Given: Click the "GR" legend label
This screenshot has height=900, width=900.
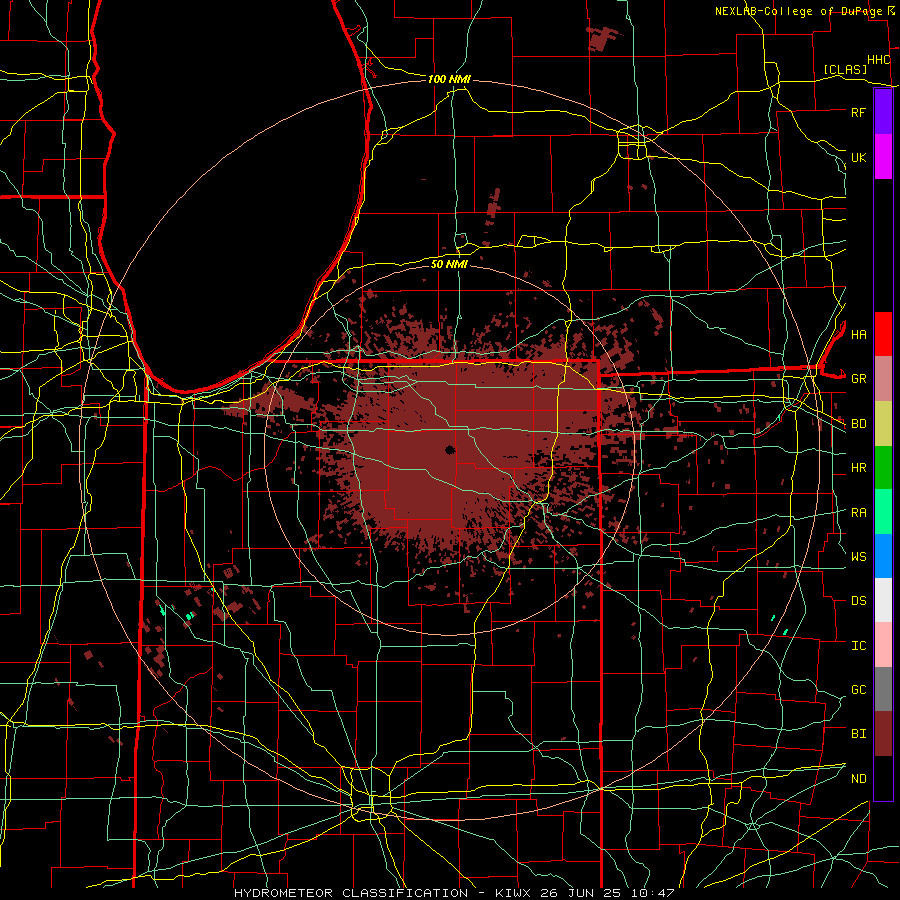Looking at the screenshot, I should [858, 379].
